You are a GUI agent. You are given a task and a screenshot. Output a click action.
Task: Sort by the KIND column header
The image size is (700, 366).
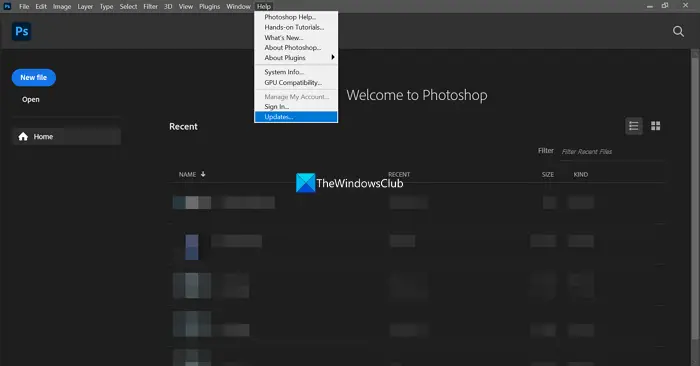[580, 175]
